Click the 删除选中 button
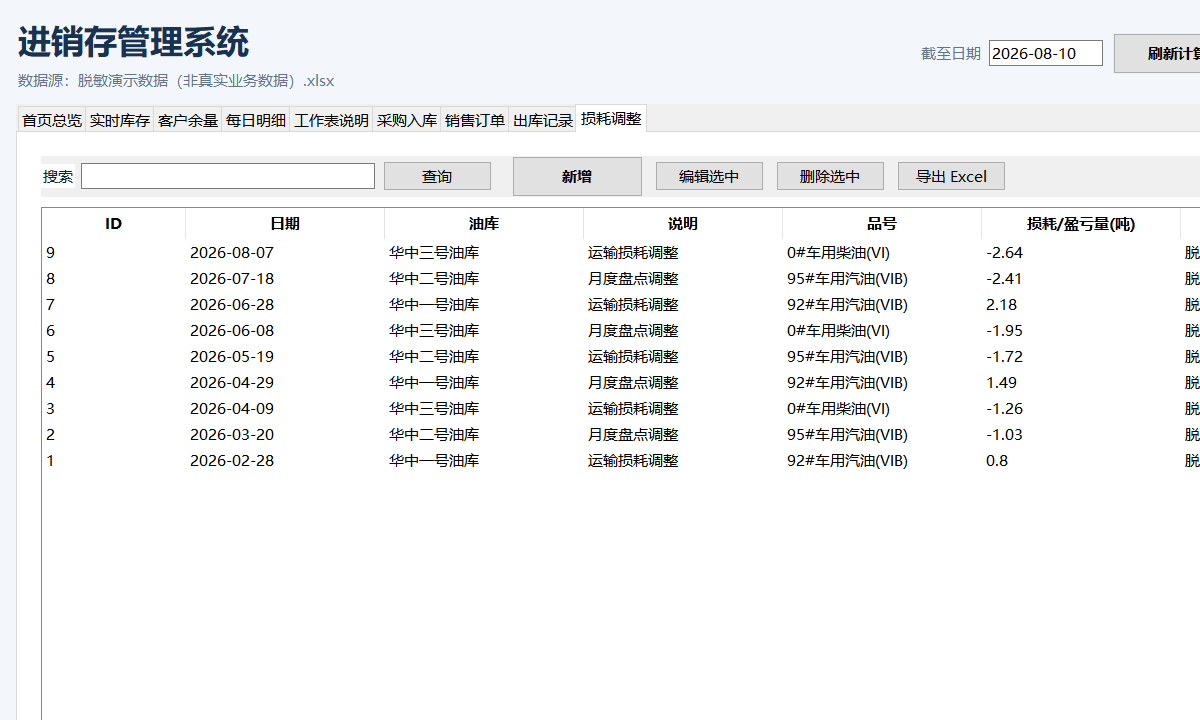Screen dimensions: 1200x720 (830, 176)
